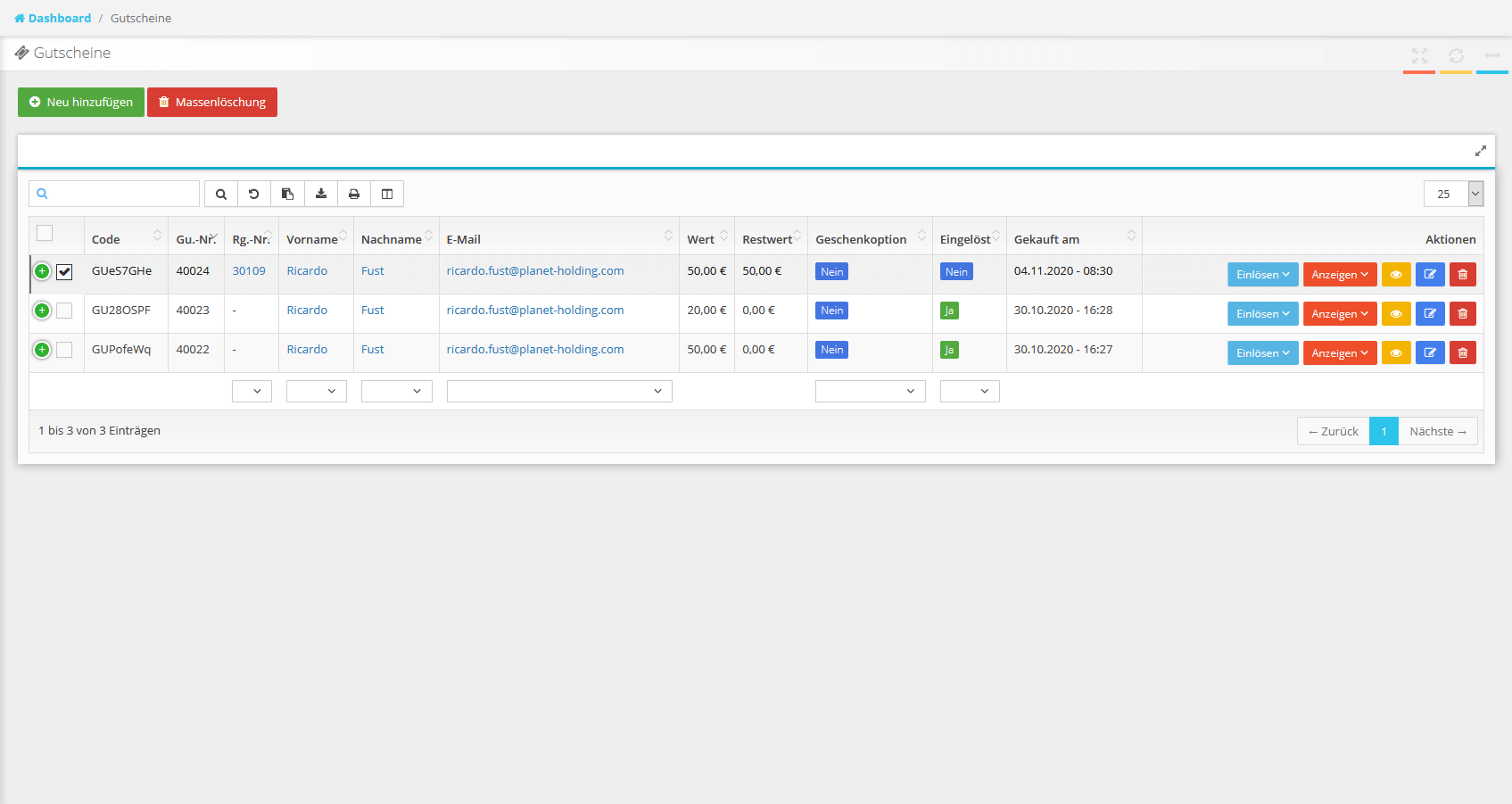
Task: Tick the select-all checkbox in the table header
Action: coord(45,234)
